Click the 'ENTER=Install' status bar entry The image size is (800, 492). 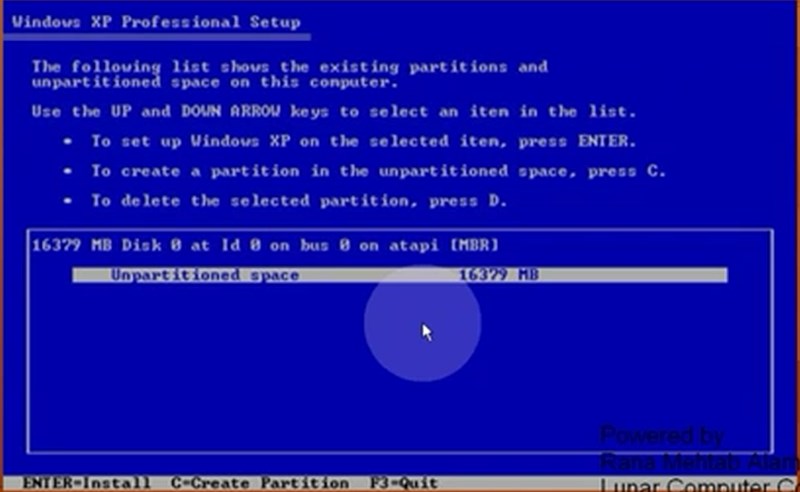[x=86, y=483]
